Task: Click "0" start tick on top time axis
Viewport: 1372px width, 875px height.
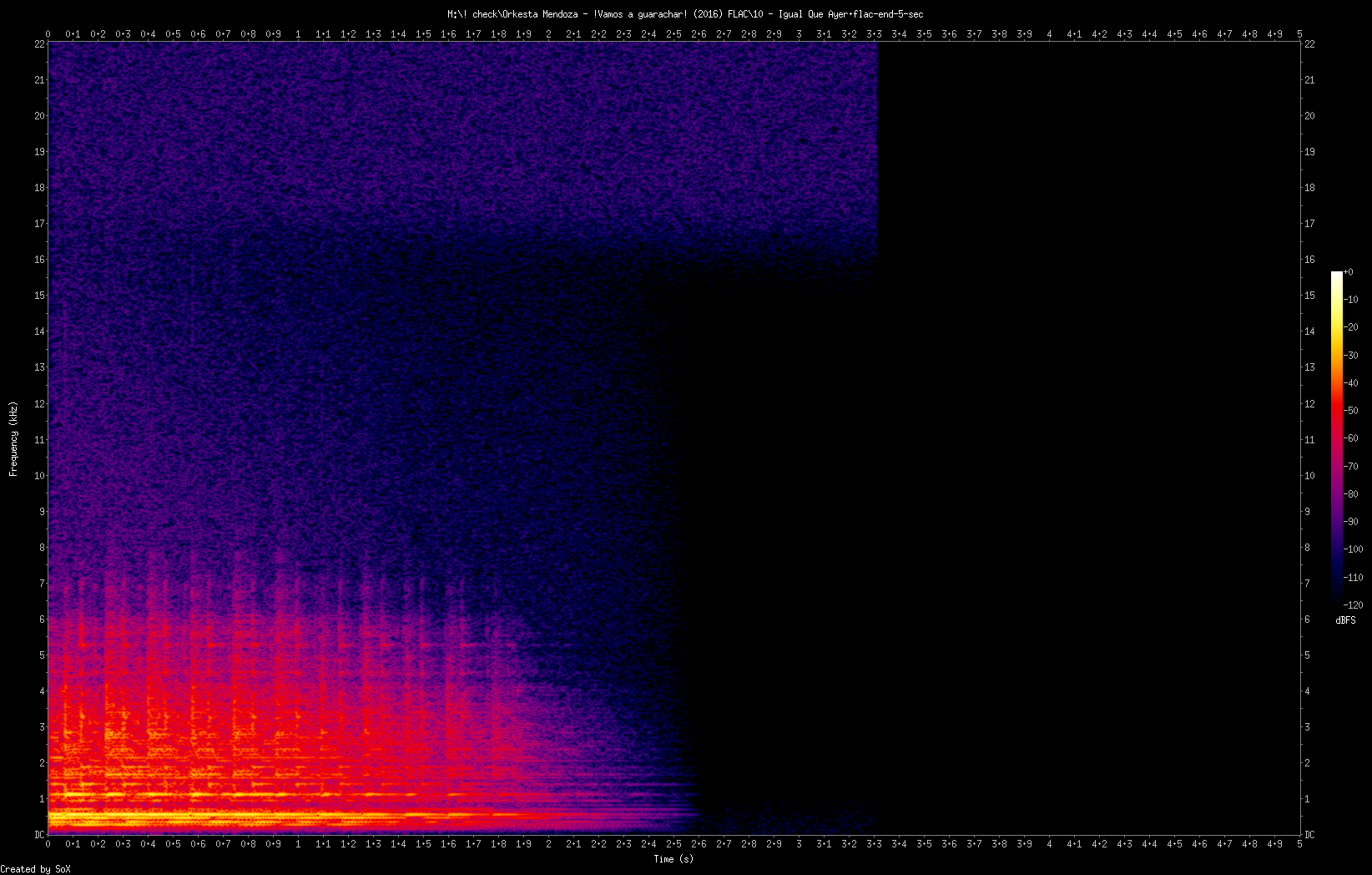Action: point(48,34)
